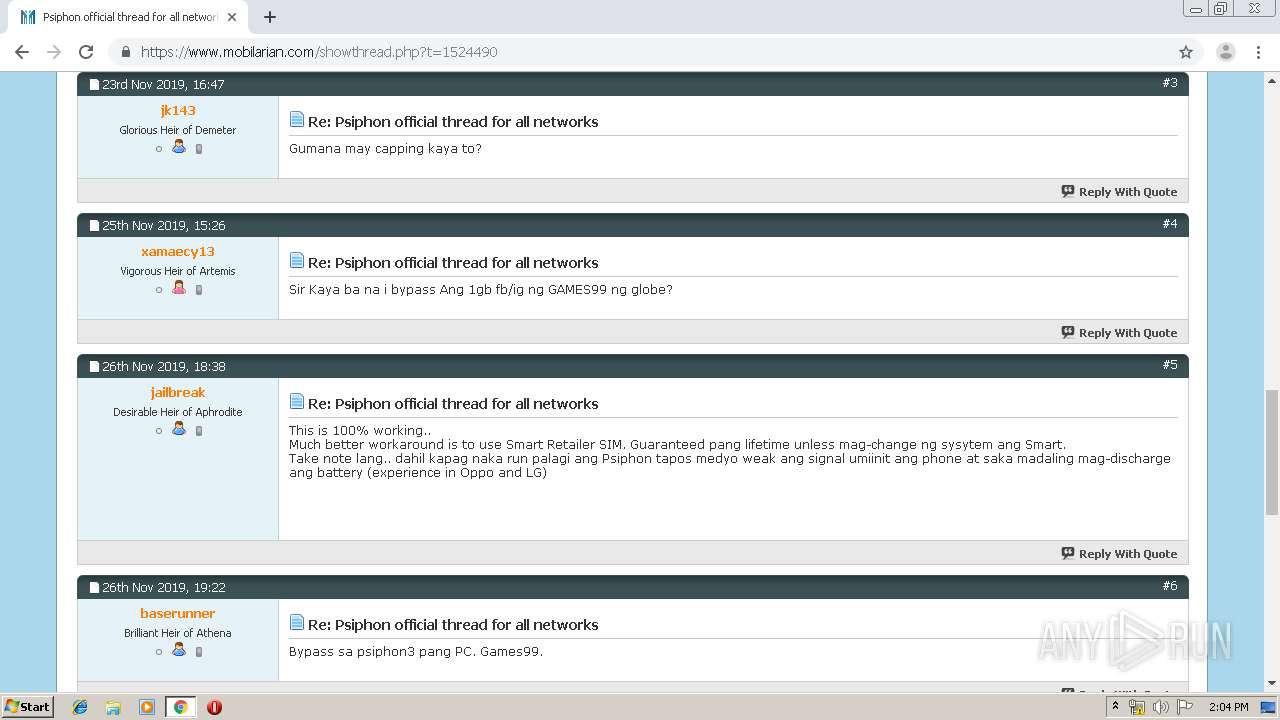Click the date icon on 25th Nov post
Screen dimensions: 1280x720
pos(94,226)
